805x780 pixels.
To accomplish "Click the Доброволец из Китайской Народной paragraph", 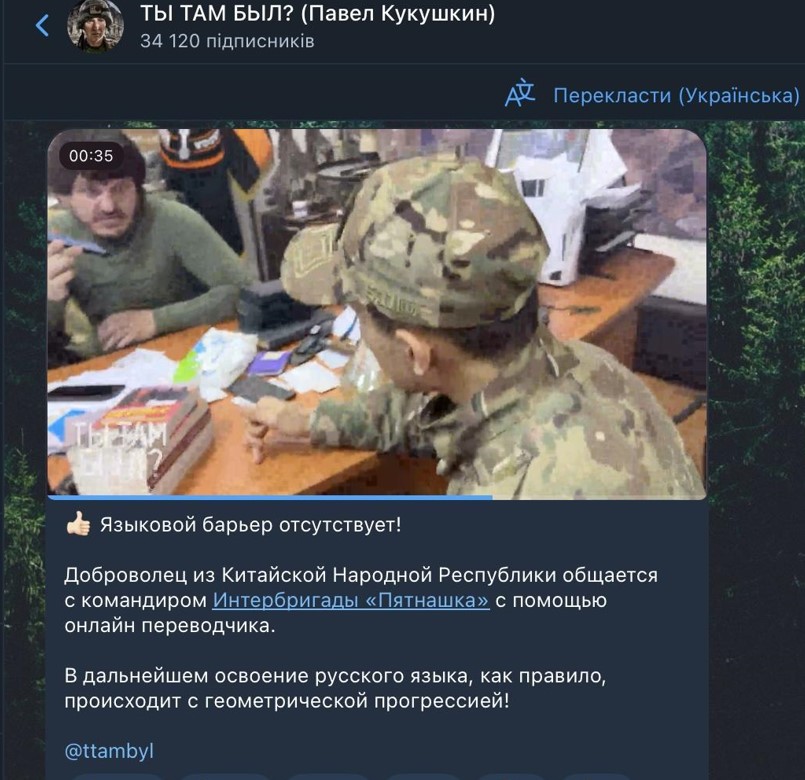I will [x=361, y=600].
